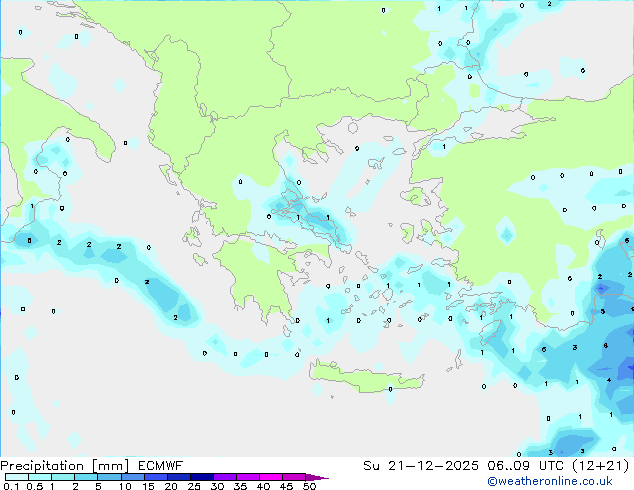Click the '25' legend tick label
Screen dimensions: 634x490
pyautogui.click(x=194, y=486)
